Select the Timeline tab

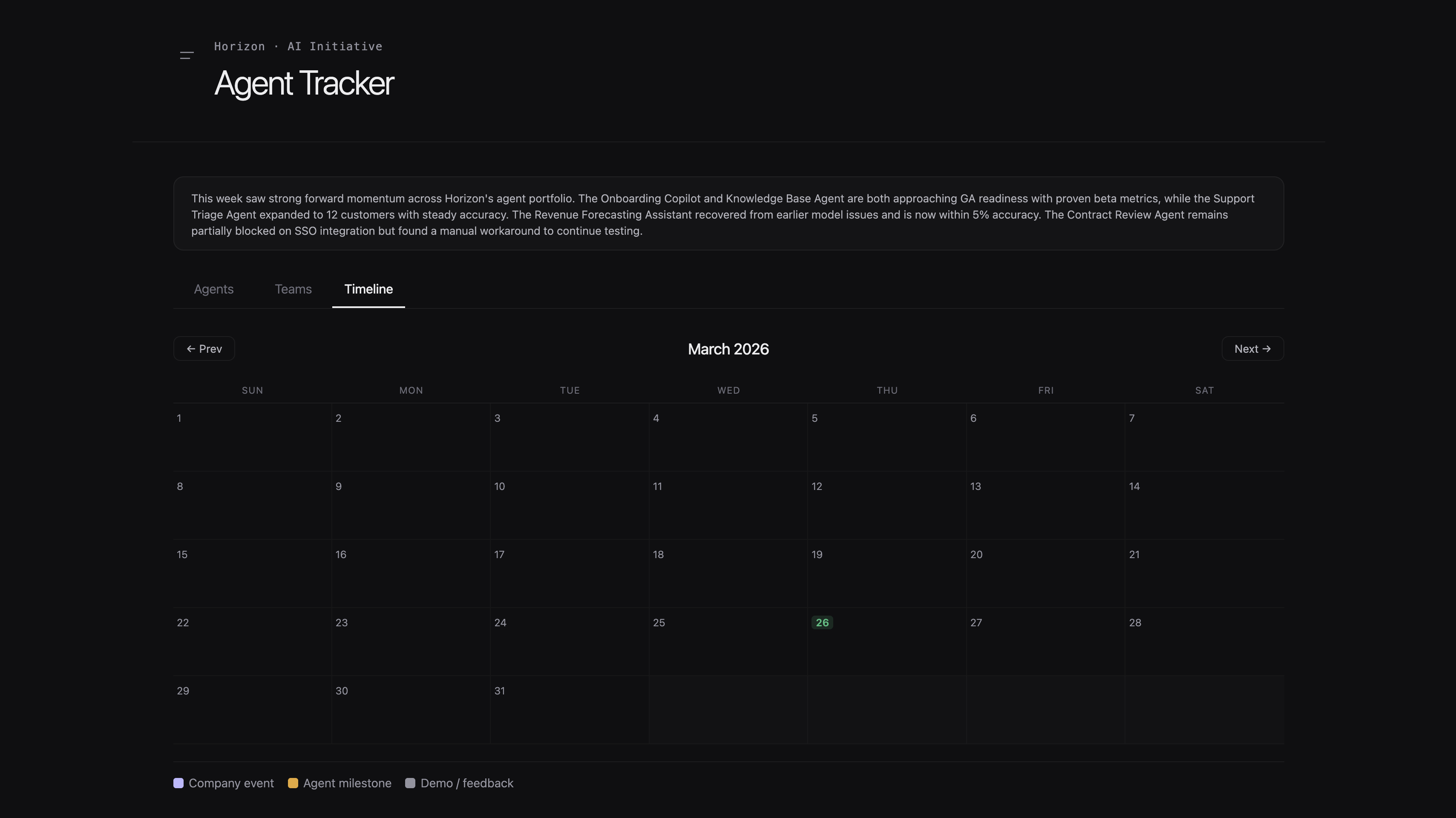point(368,289)
